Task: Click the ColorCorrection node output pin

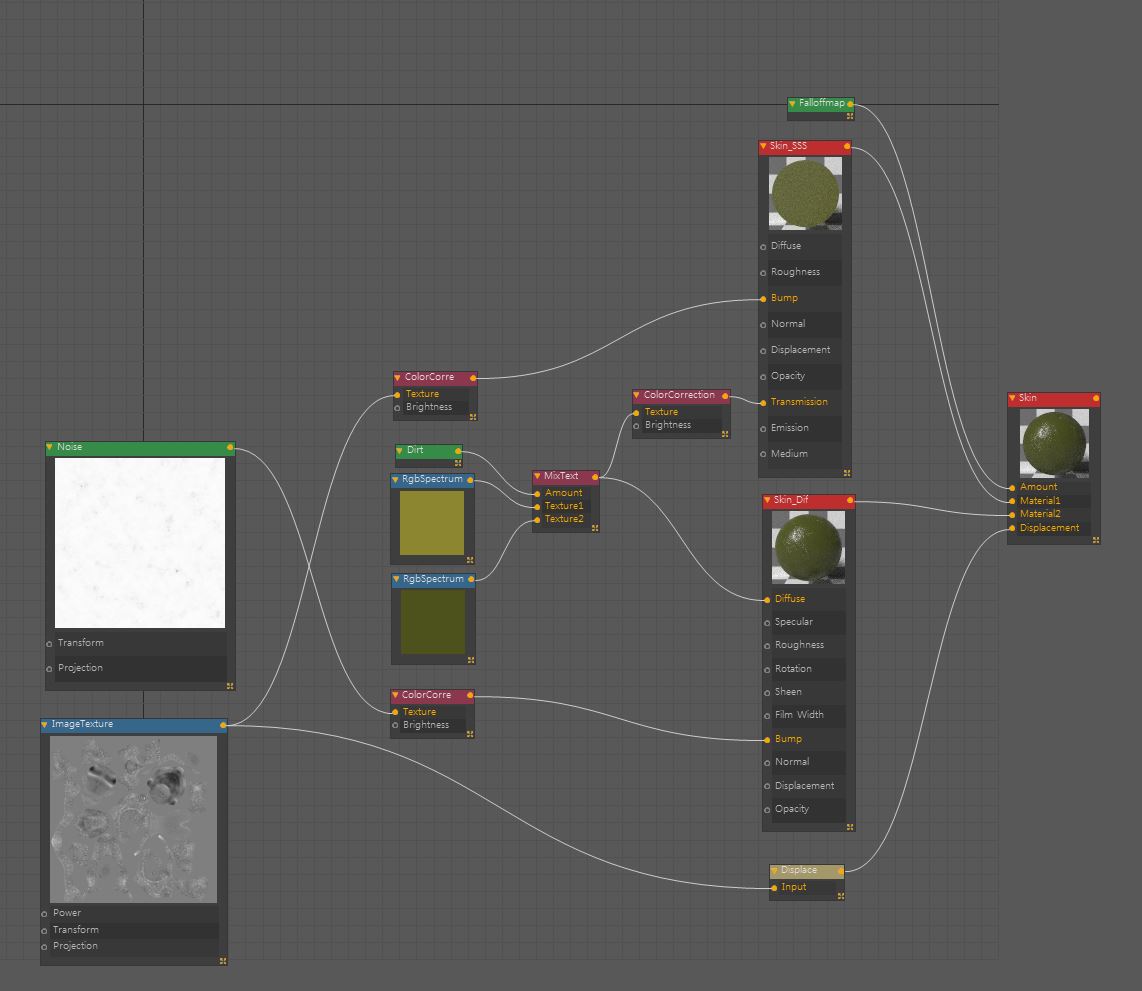Action: point(725,396)
